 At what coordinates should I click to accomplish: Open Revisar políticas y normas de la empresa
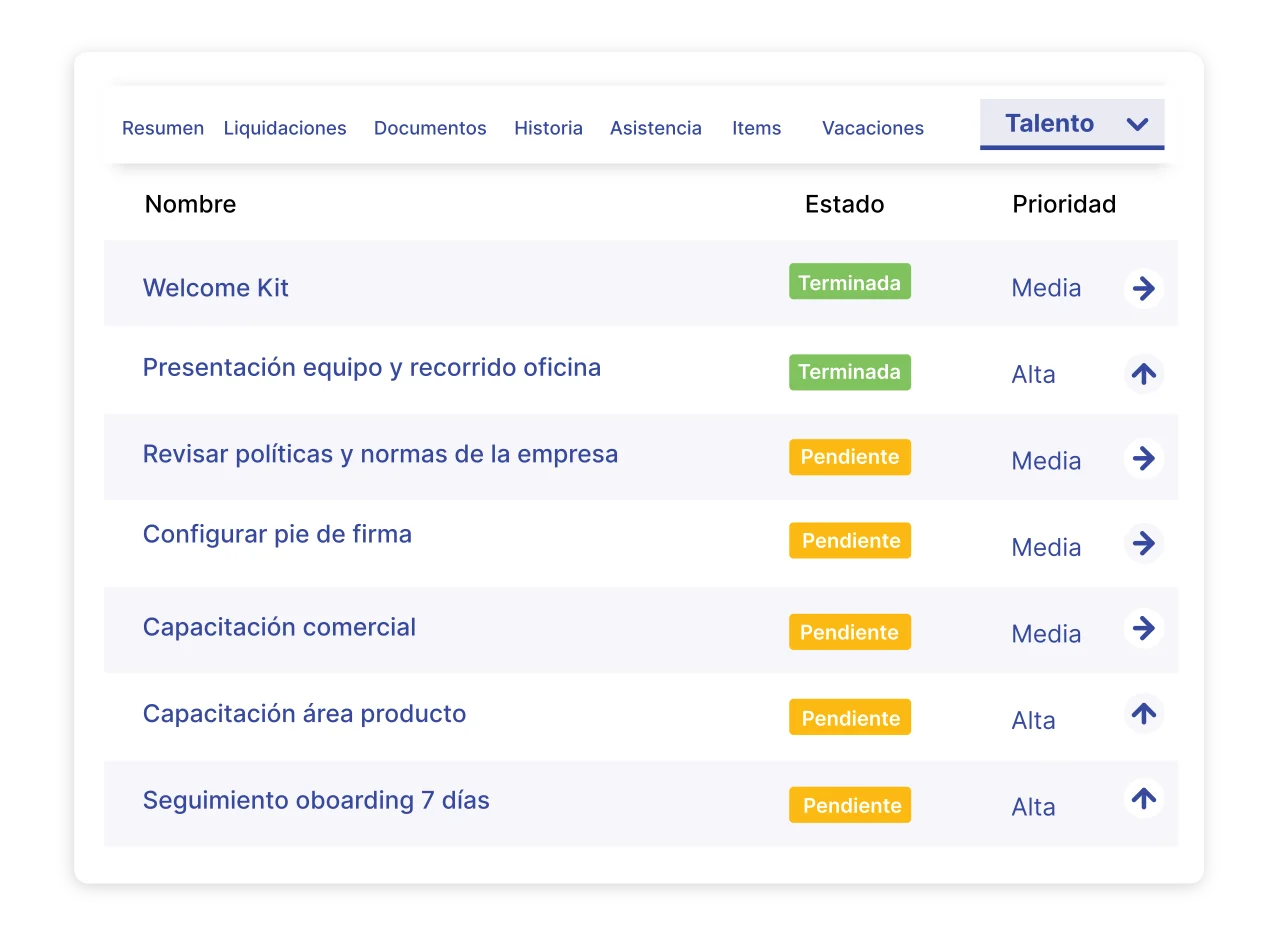pos(380,454)
